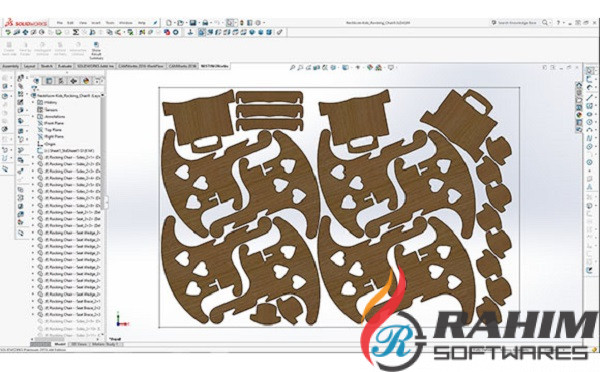Click the Edit Appearance color ball icon

370,67
